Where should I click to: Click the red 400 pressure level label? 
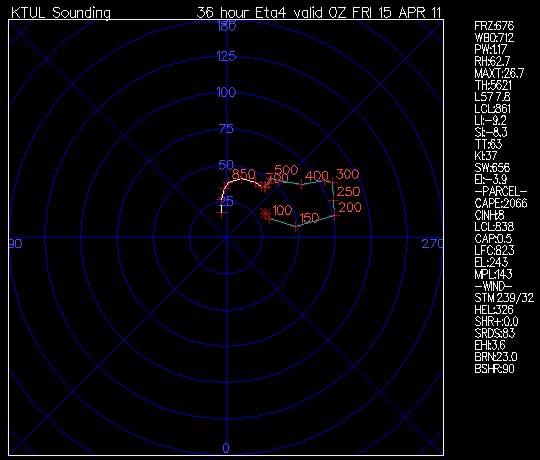click(316, 176)
